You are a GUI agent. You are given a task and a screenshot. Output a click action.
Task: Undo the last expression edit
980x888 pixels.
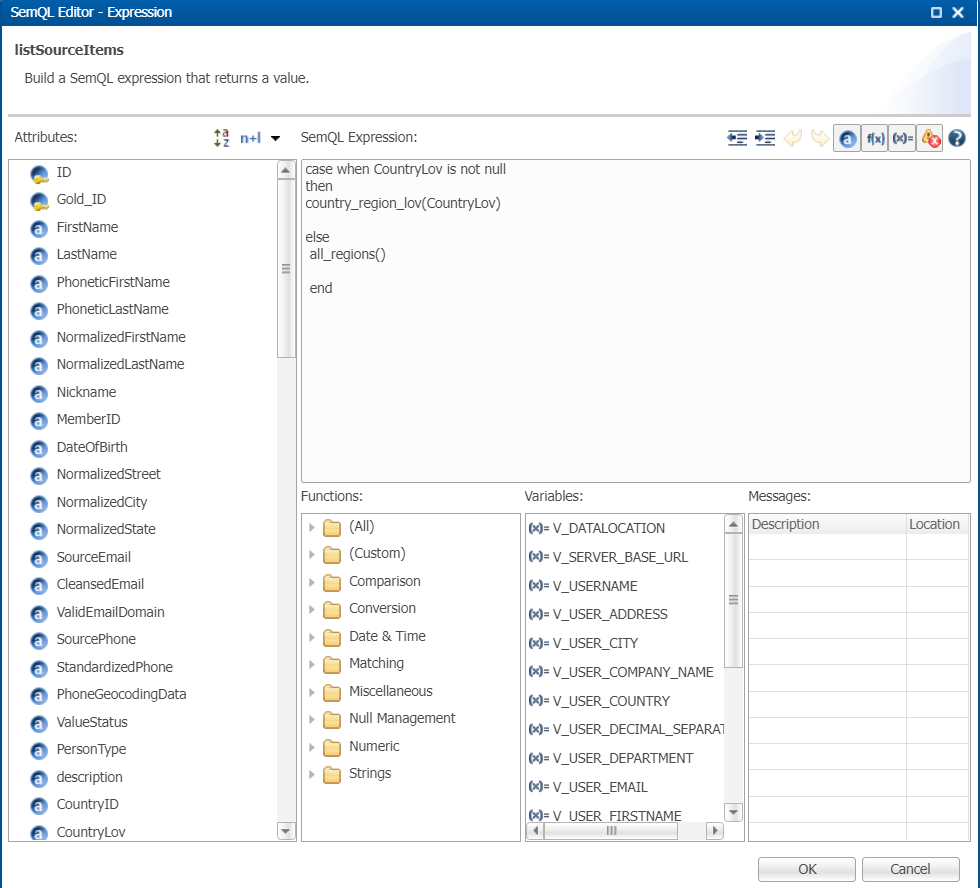point(792,138)
